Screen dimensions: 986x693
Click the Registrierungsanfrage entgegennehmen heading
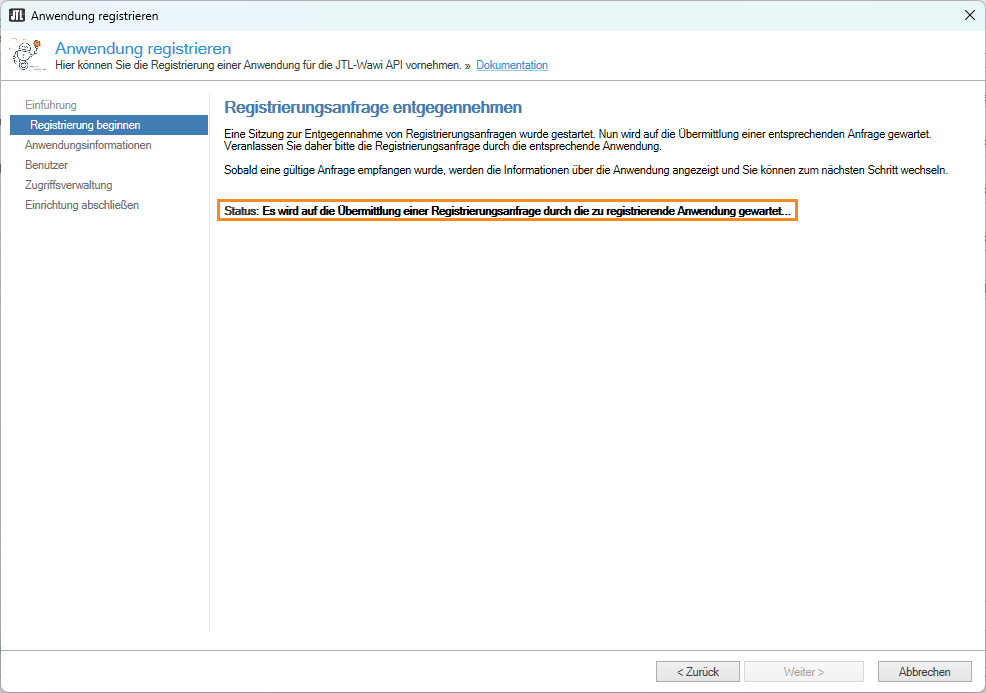[x=373, y=107]
